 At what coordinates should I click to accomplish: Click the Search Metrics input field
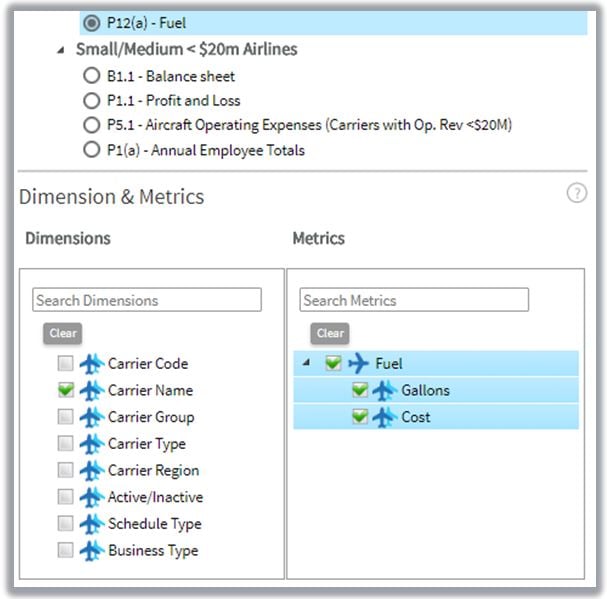point(414,300)
